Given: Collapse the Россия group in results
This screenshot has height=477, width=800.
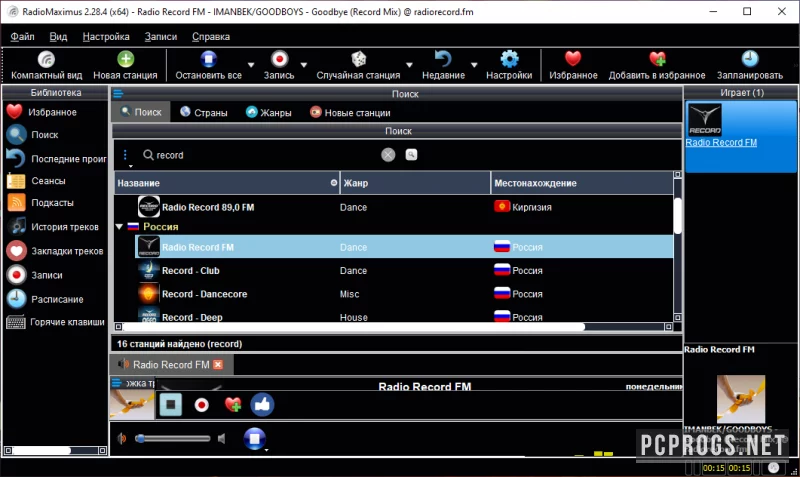Looking at the screenshot, I should click(x=119, y=226).
